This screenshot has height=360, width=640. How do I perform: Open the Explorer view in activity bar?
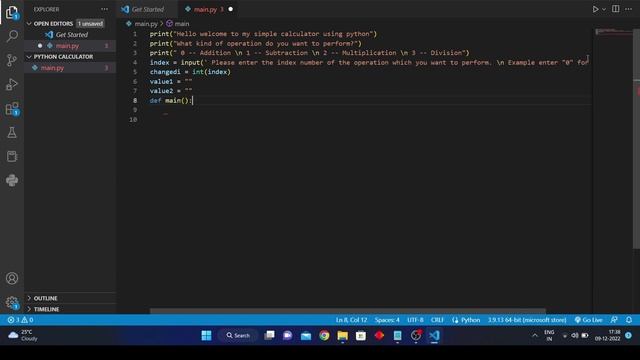point(12,12)
